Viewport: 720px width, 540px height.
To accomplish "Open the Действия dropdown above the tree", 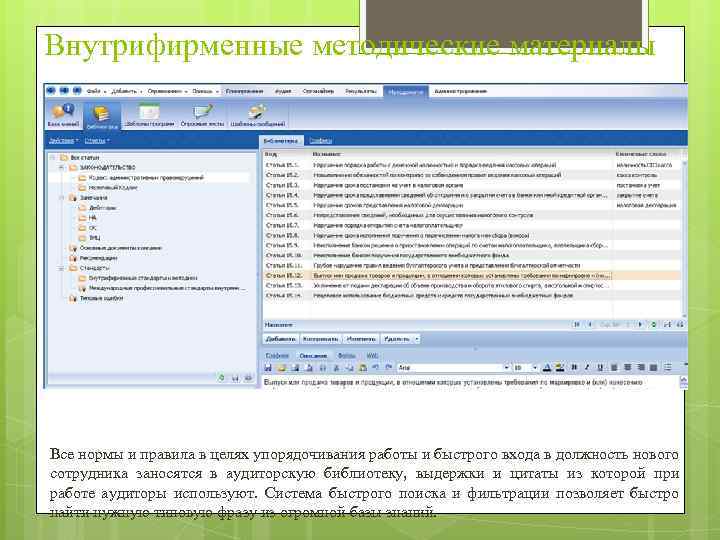I will coord(63,141).
